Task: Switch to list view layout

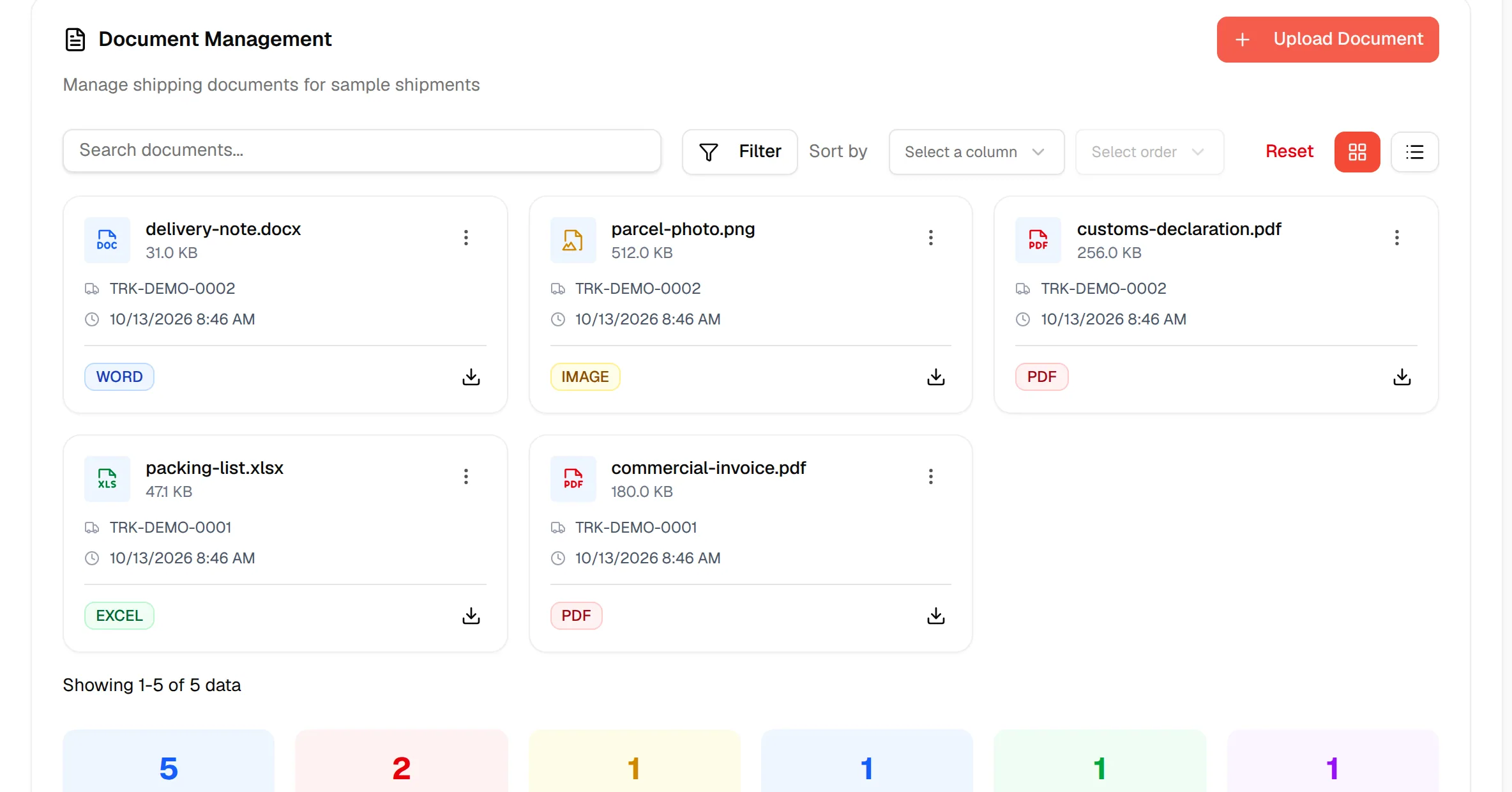Action: pos(1415,152)
